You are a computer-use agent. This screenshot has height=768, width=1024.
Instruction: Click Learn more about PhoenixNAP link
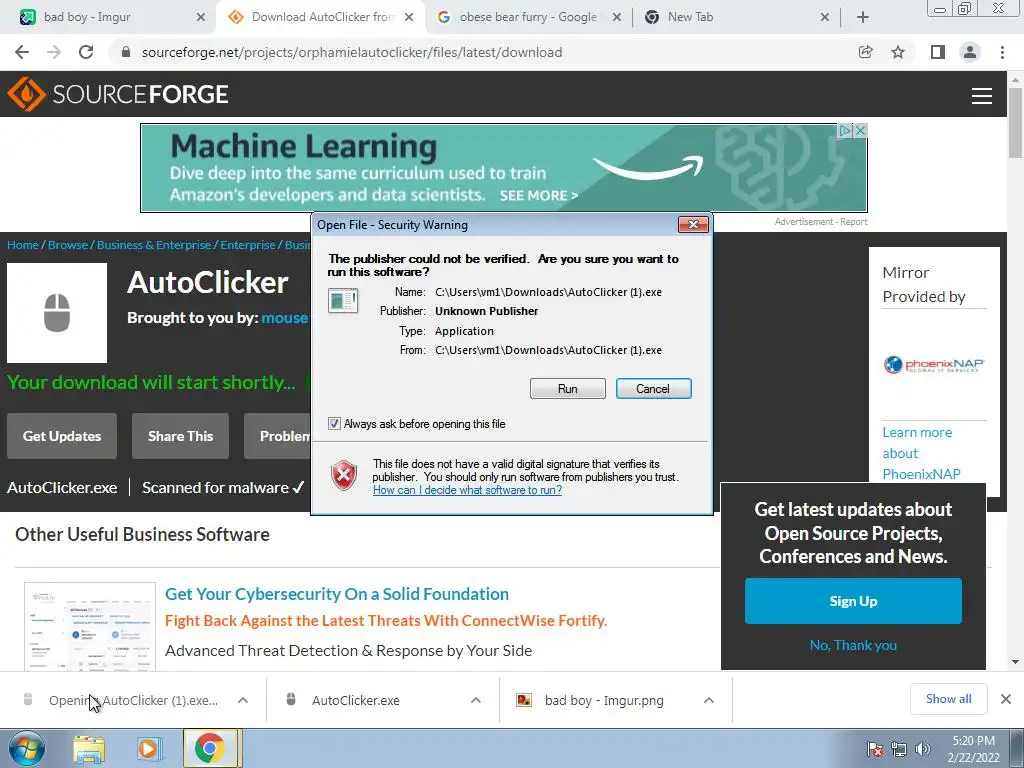(921, 453)
